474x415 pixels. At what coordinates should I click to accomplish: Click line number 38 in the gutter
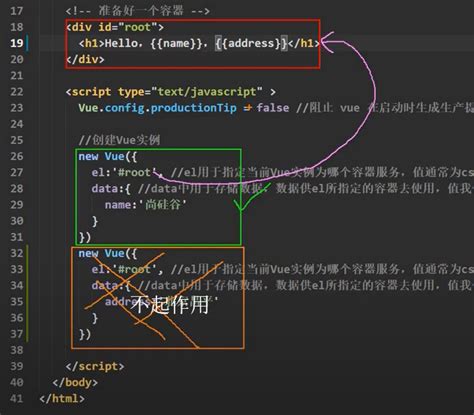[x=17, y=350]
